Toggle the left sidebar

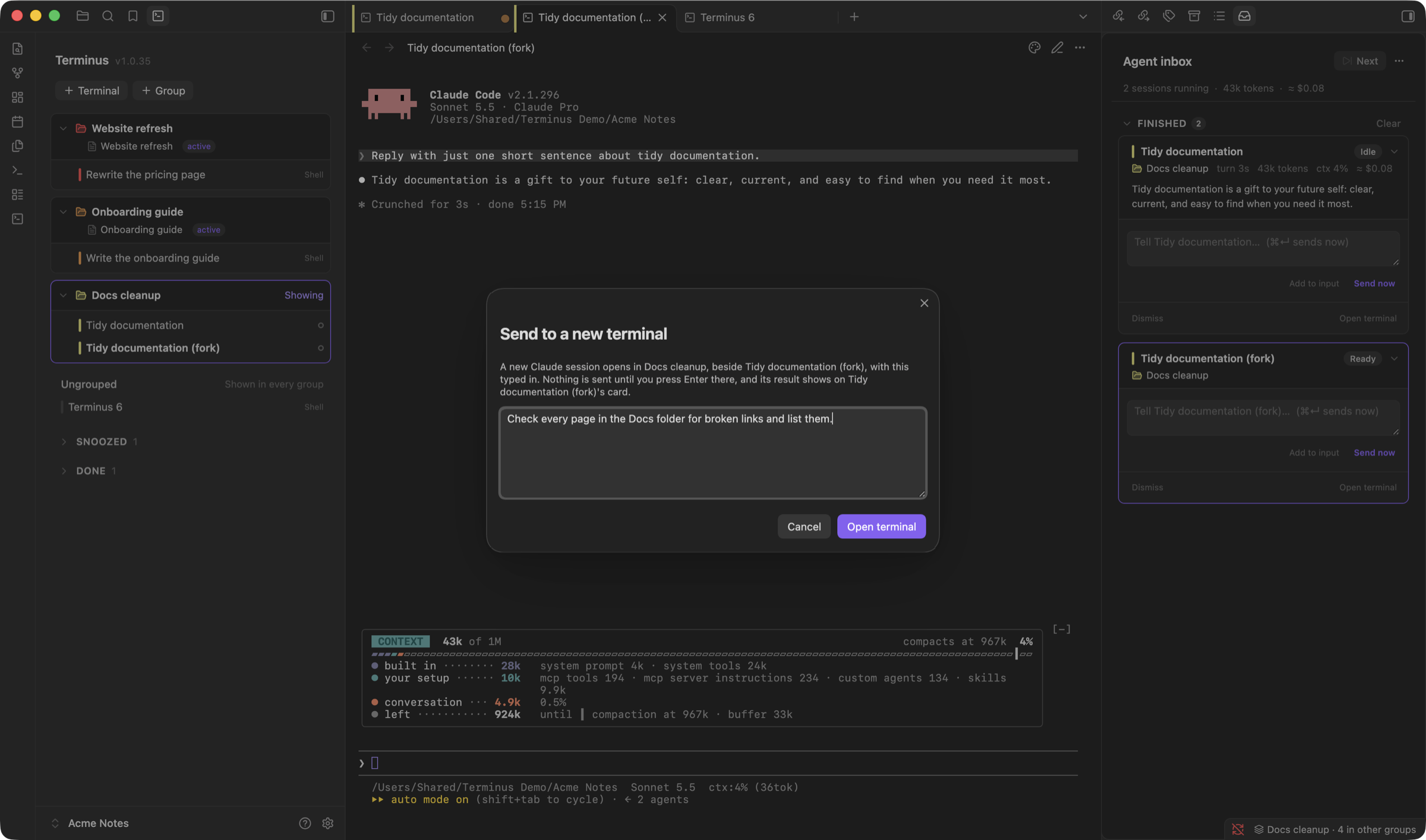[327, 16]
